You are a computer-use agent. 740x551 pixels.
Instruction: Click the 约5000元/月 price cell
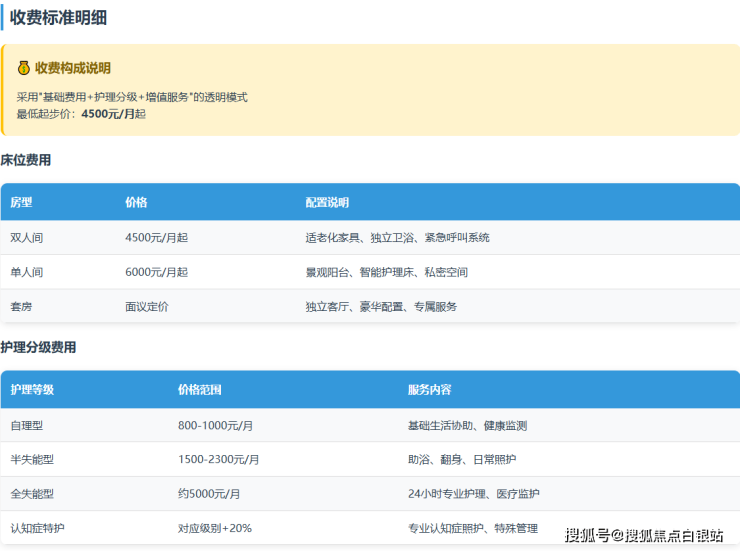(209, 494)
